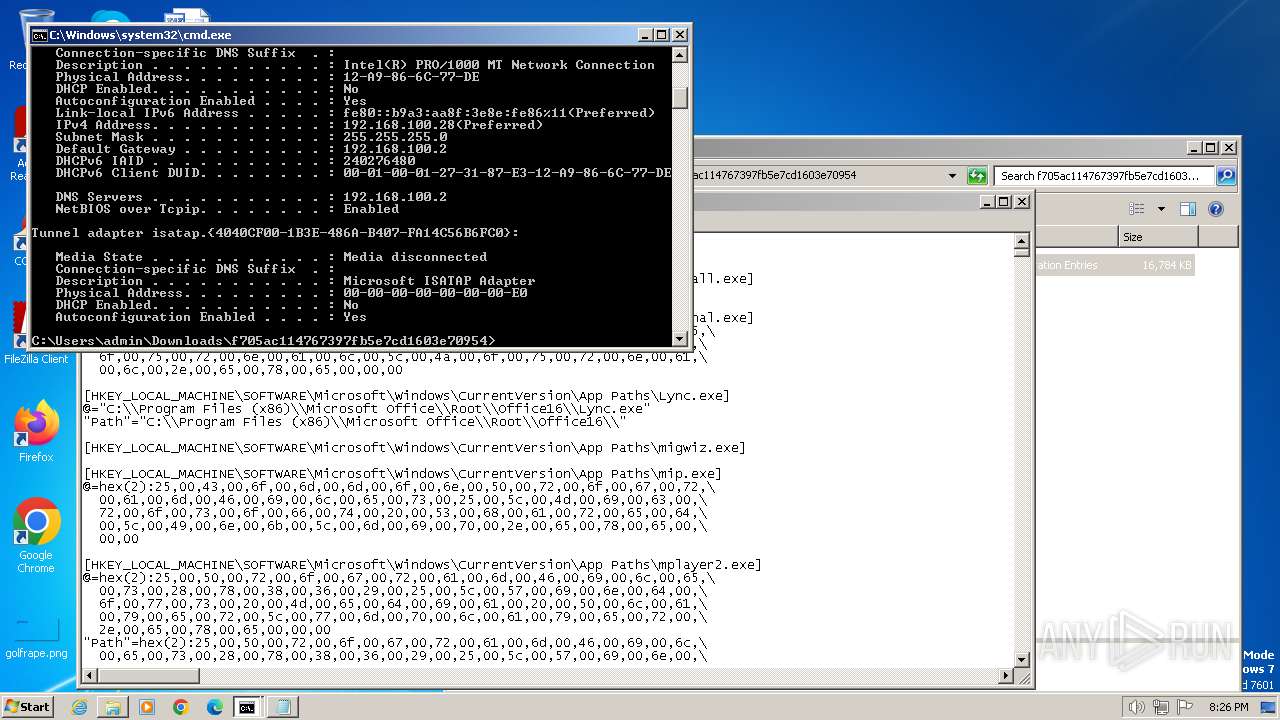Viewport: 1280px width, 720px height.
Task: Click text editor horizontal scroll left arrow
Action: (x=91, y=677)
